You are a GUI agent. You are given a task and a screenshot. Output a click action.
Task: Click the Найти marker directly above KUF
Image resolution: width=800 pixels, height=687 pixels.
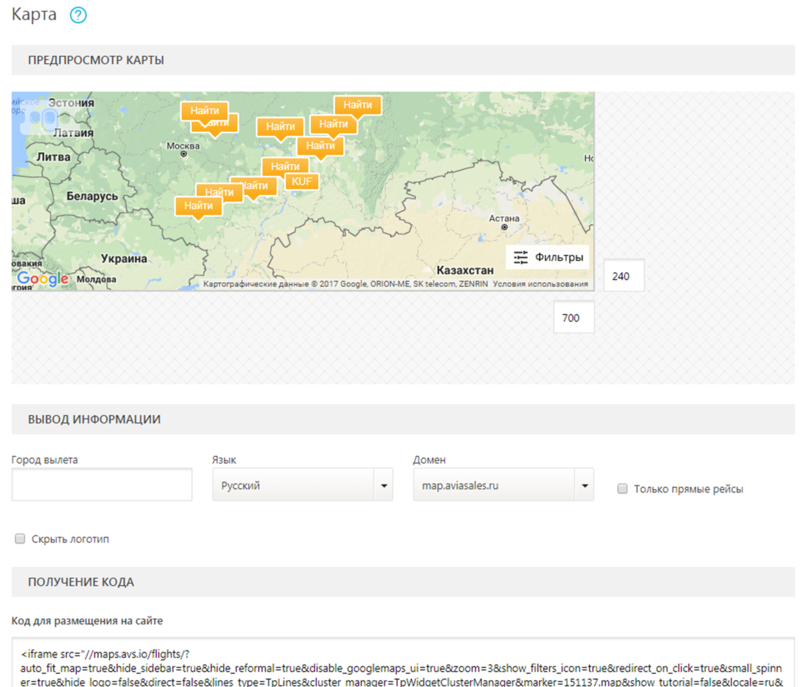coord(285,166)
